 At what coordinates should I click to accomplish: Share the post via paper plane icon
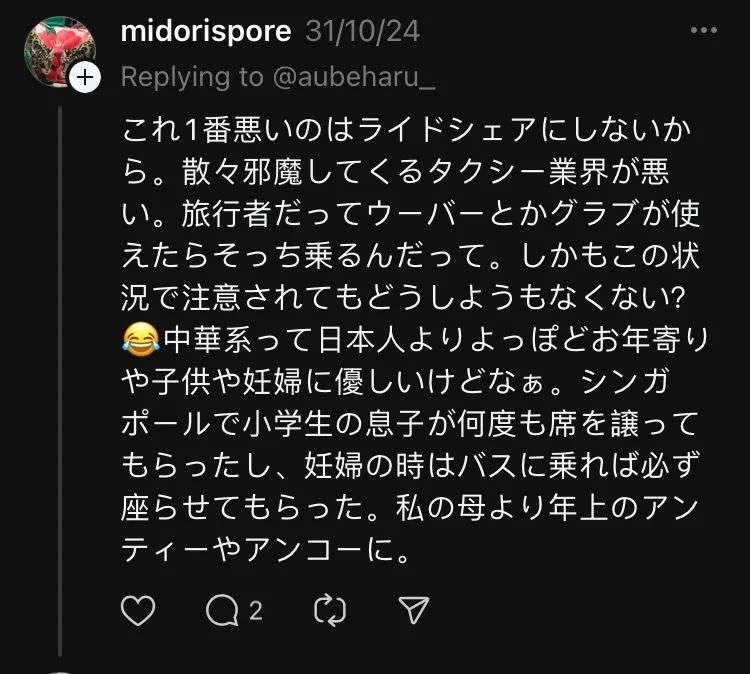point(413,609)
